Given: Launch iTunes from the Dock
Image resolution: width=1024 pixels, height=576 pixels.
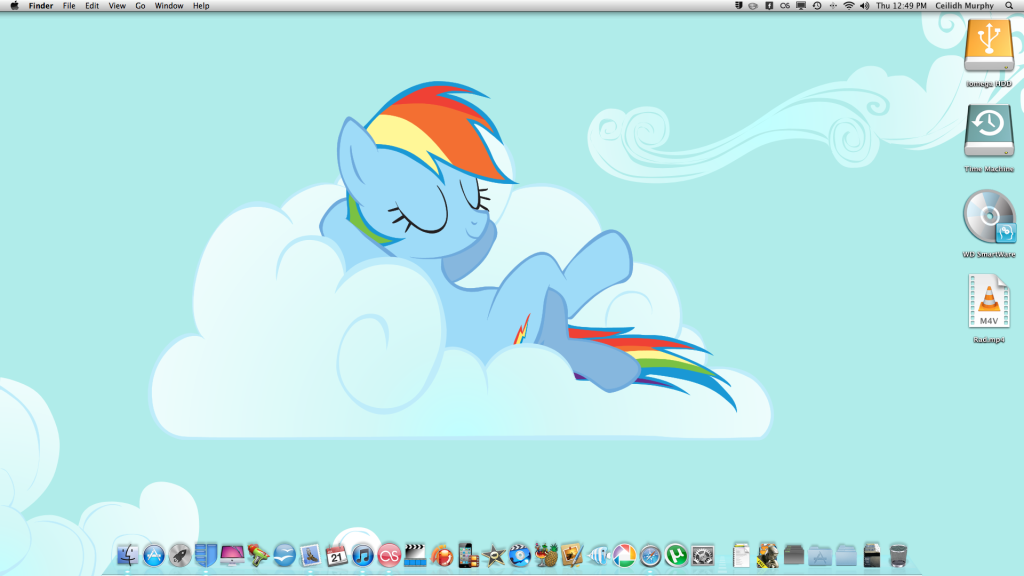Looking at the screenshot, I should (x=362, y=556).
